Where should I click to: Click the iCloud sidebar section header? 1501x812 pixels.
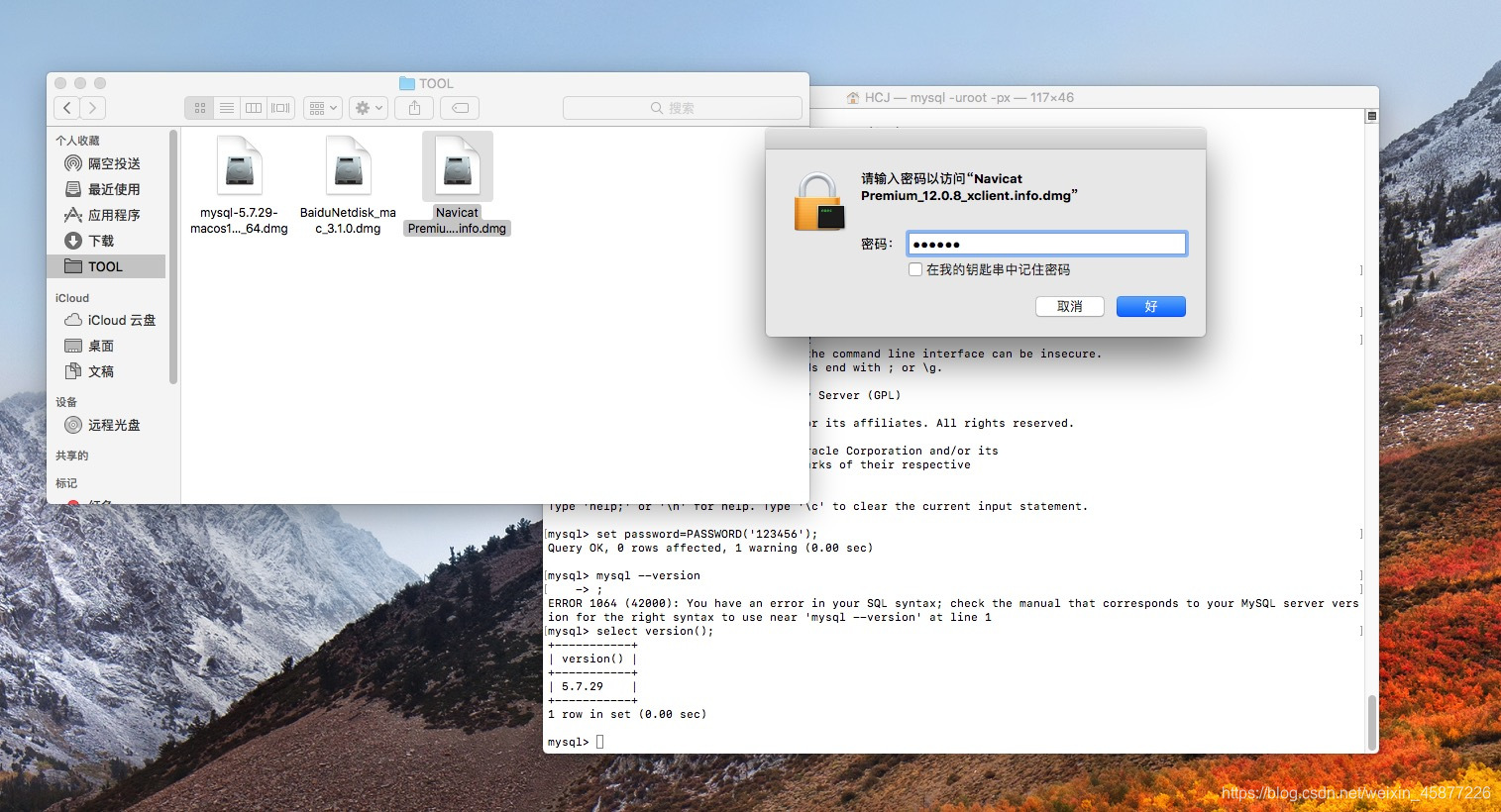click(x=72, y=298)
